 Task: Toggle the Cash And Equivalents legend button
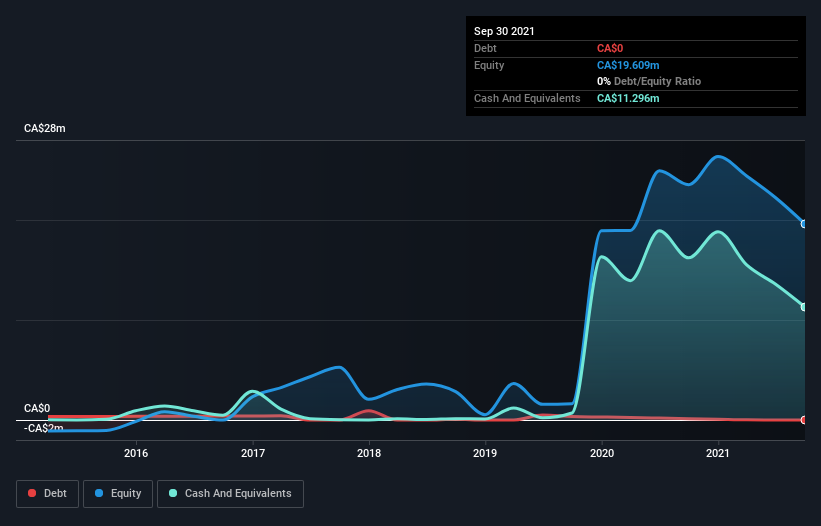(230, 494)
